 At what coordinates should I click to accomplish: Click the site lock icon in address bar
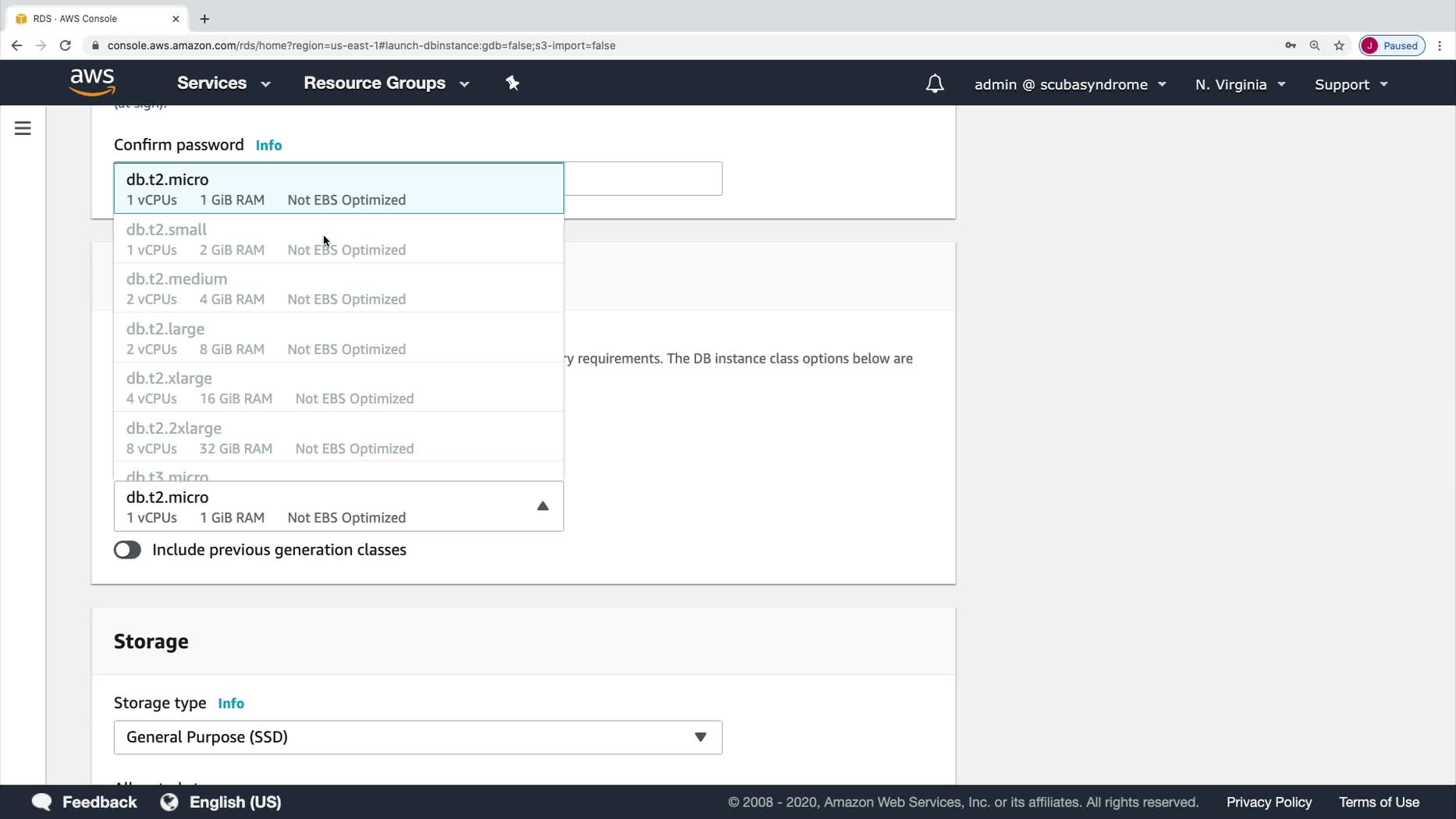95,45
